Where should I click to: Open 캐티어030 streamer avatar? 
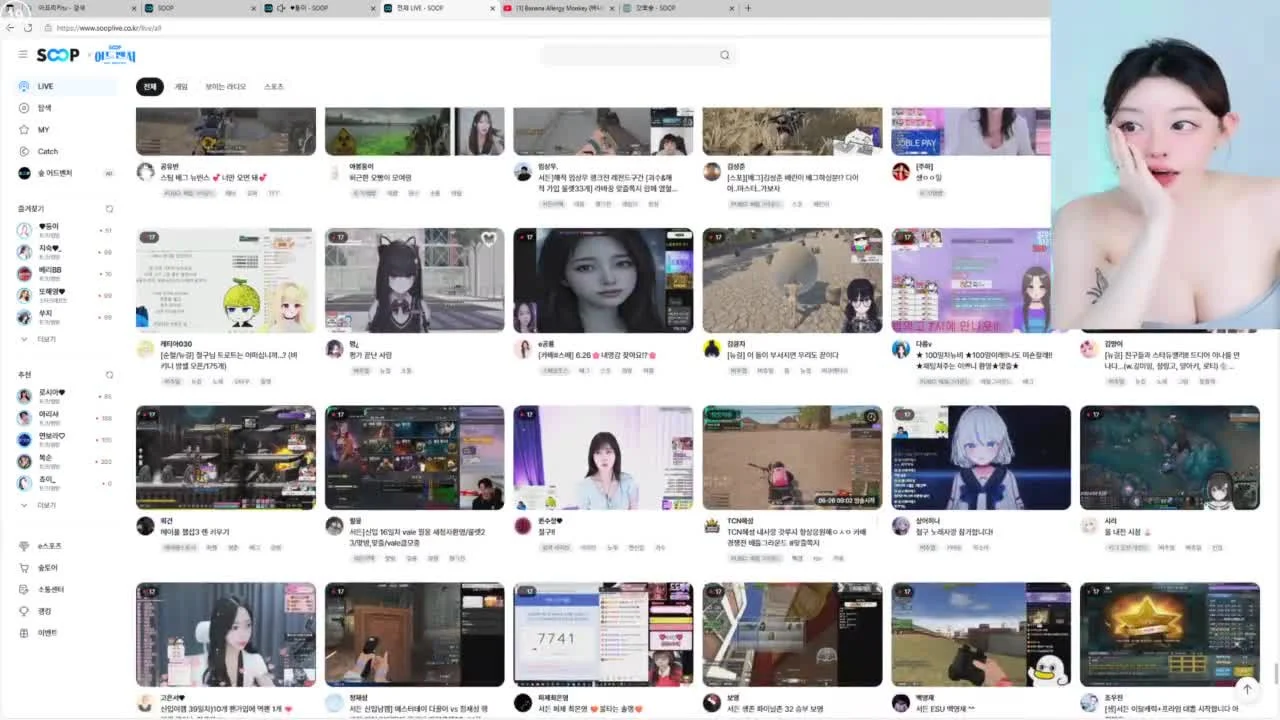[145, 349]
